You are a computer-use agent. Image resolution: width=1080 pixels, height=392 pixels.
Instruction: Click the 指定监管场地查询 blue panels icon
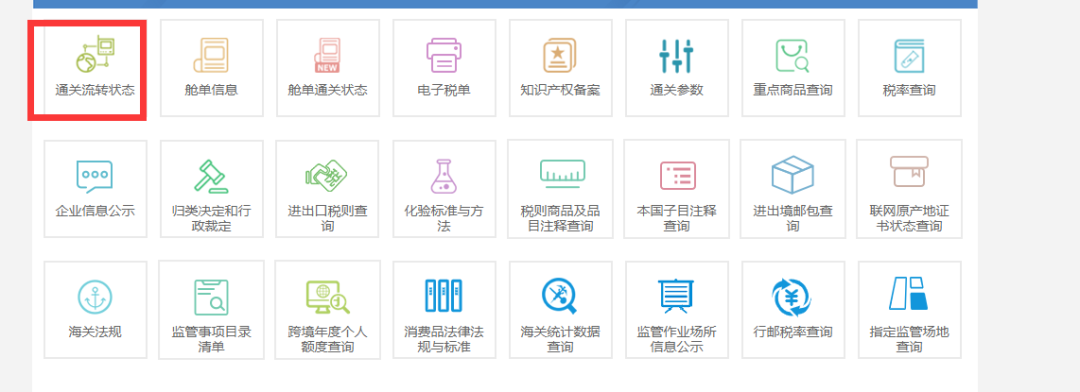click(x=908, y=294)
